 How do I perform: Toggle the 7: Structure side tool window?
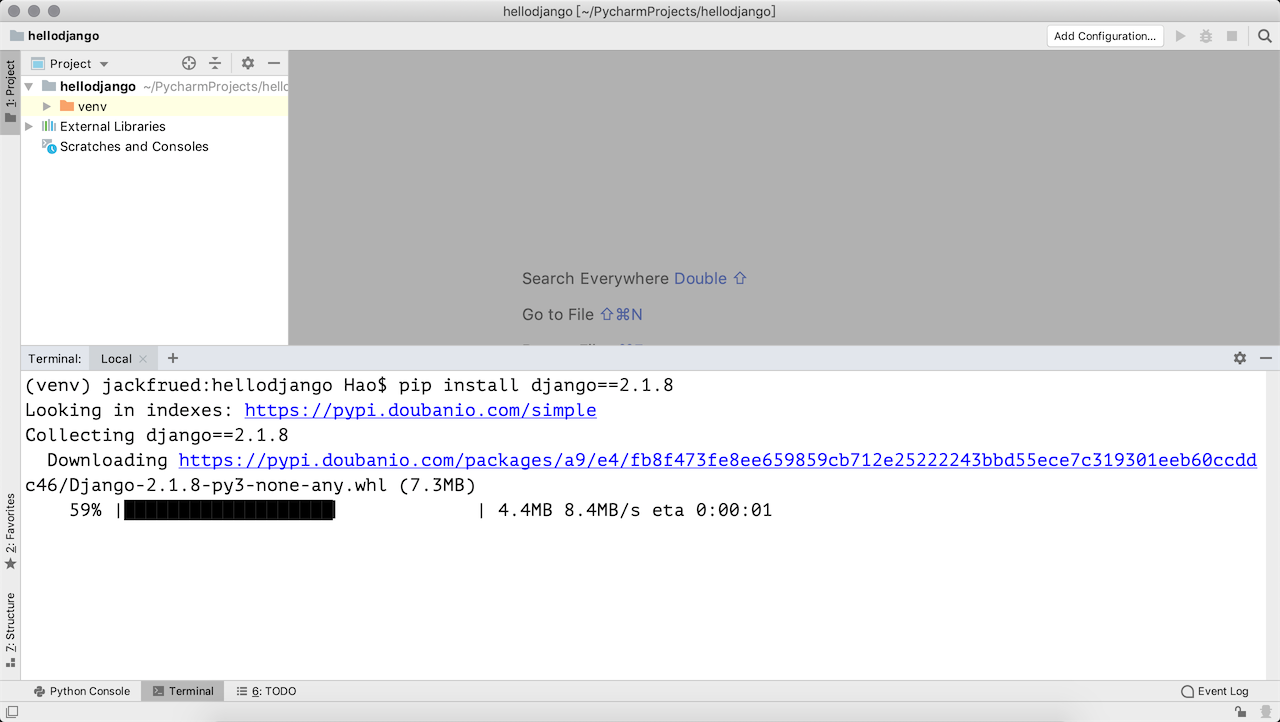[10, 628]
